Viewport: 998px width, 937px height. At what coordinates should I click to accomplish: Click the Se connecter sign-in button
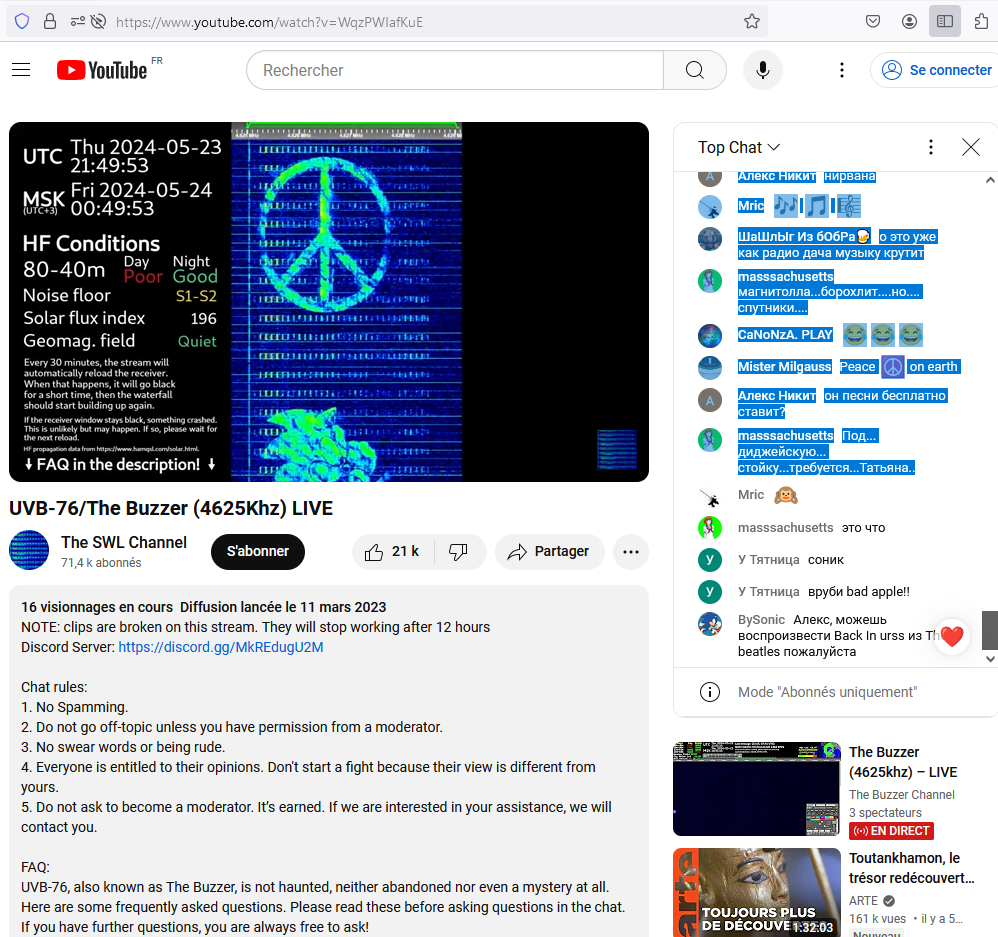[935, 70]
